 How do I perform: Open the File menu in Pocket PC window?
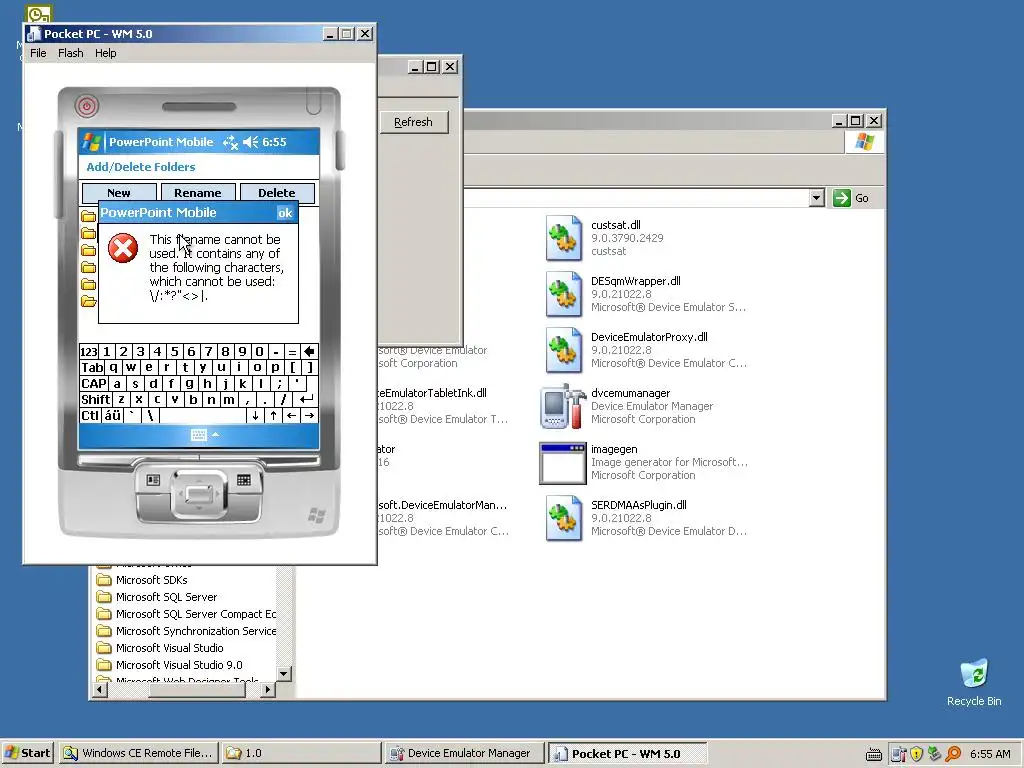(x=38, y=53)
